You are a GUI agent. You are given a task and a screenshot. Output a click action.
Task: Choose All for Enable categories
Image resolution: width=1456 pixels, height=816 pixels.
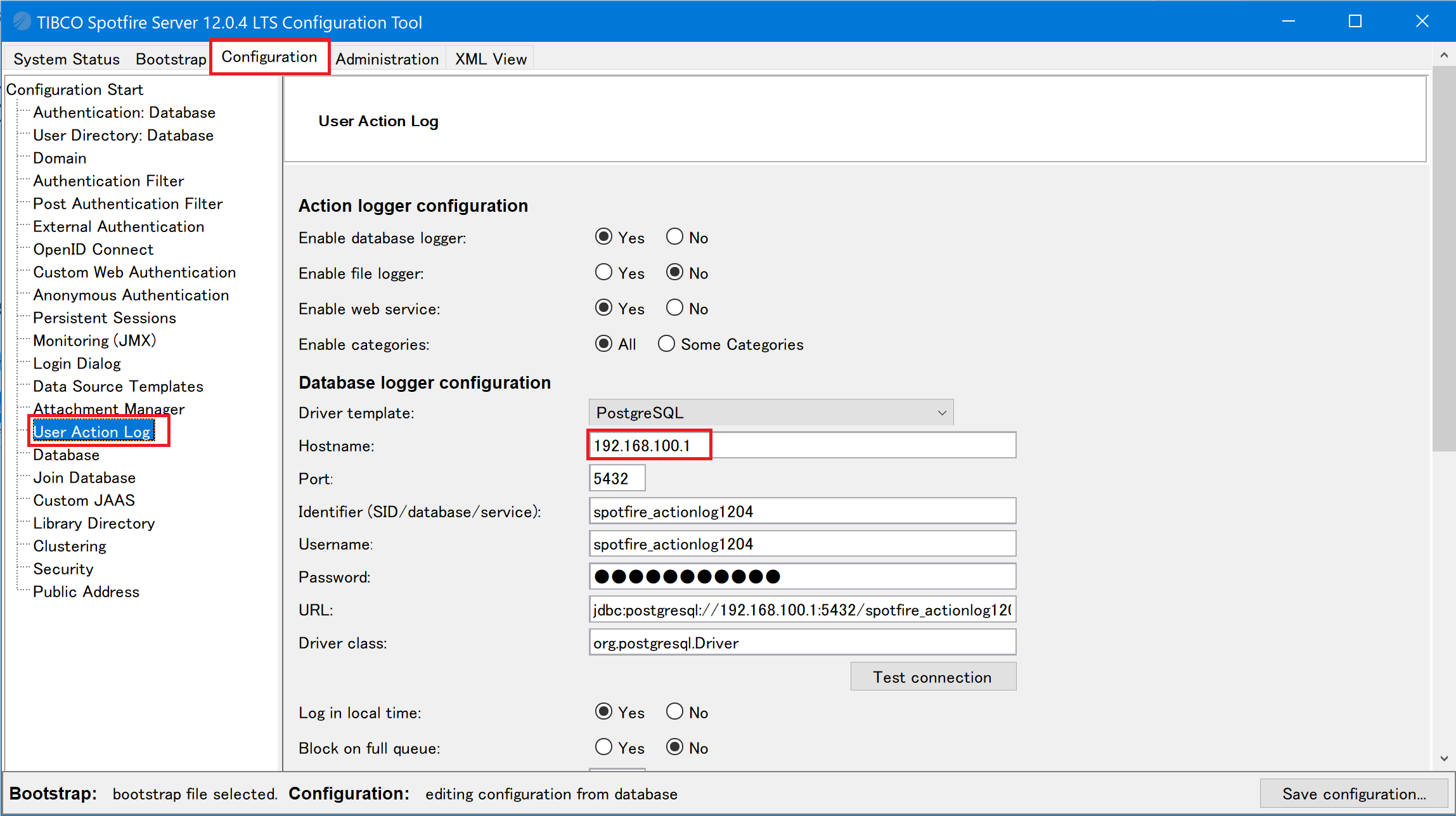click(x=604, y=344)
